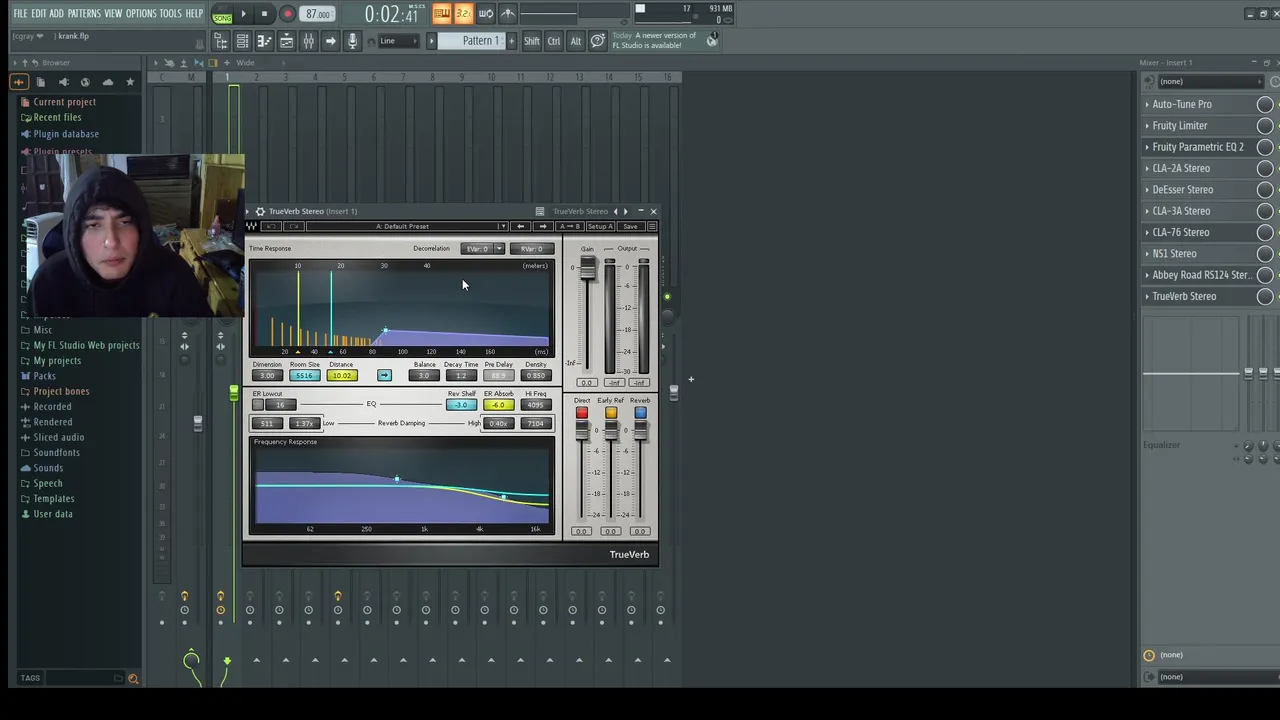Click the countdown before recording icon
Image resolution: width=1280 pixels, height=720 pixels.
tap(463, 13)
